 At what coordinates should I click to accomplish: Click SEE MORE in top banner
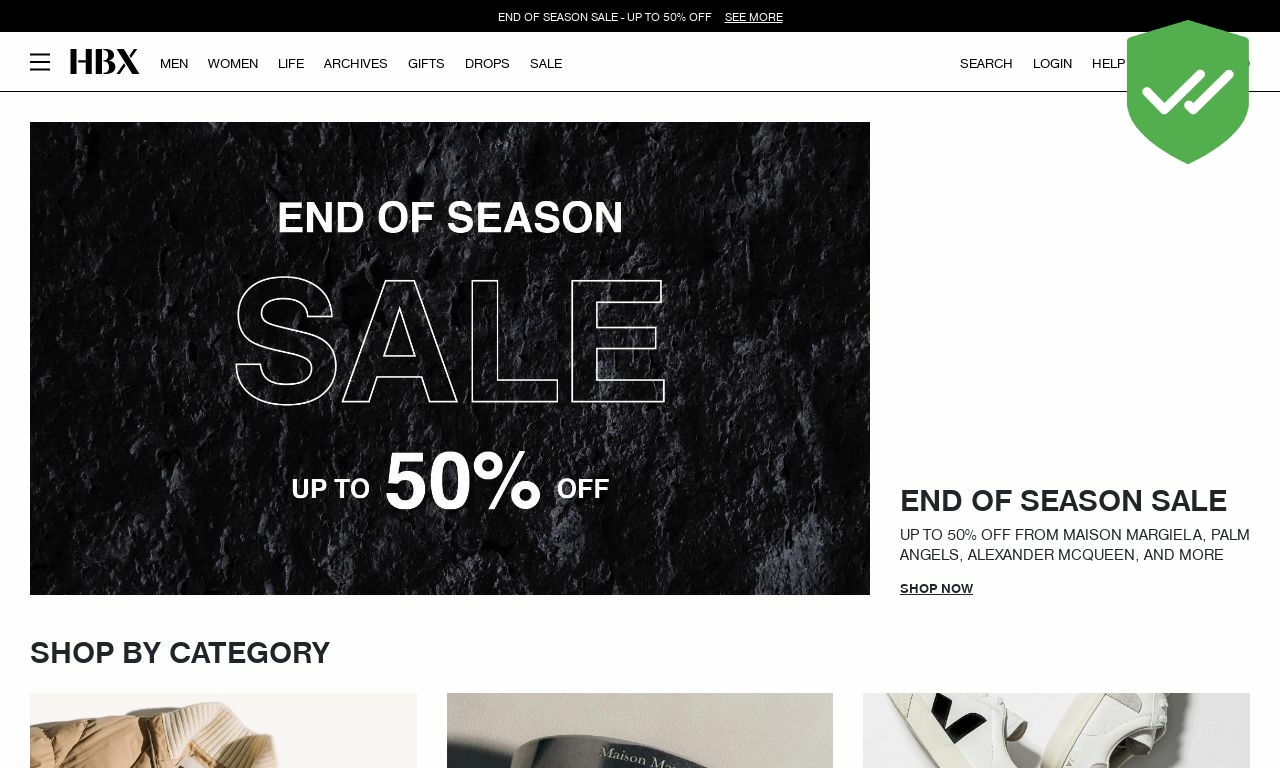coord(754,17)
